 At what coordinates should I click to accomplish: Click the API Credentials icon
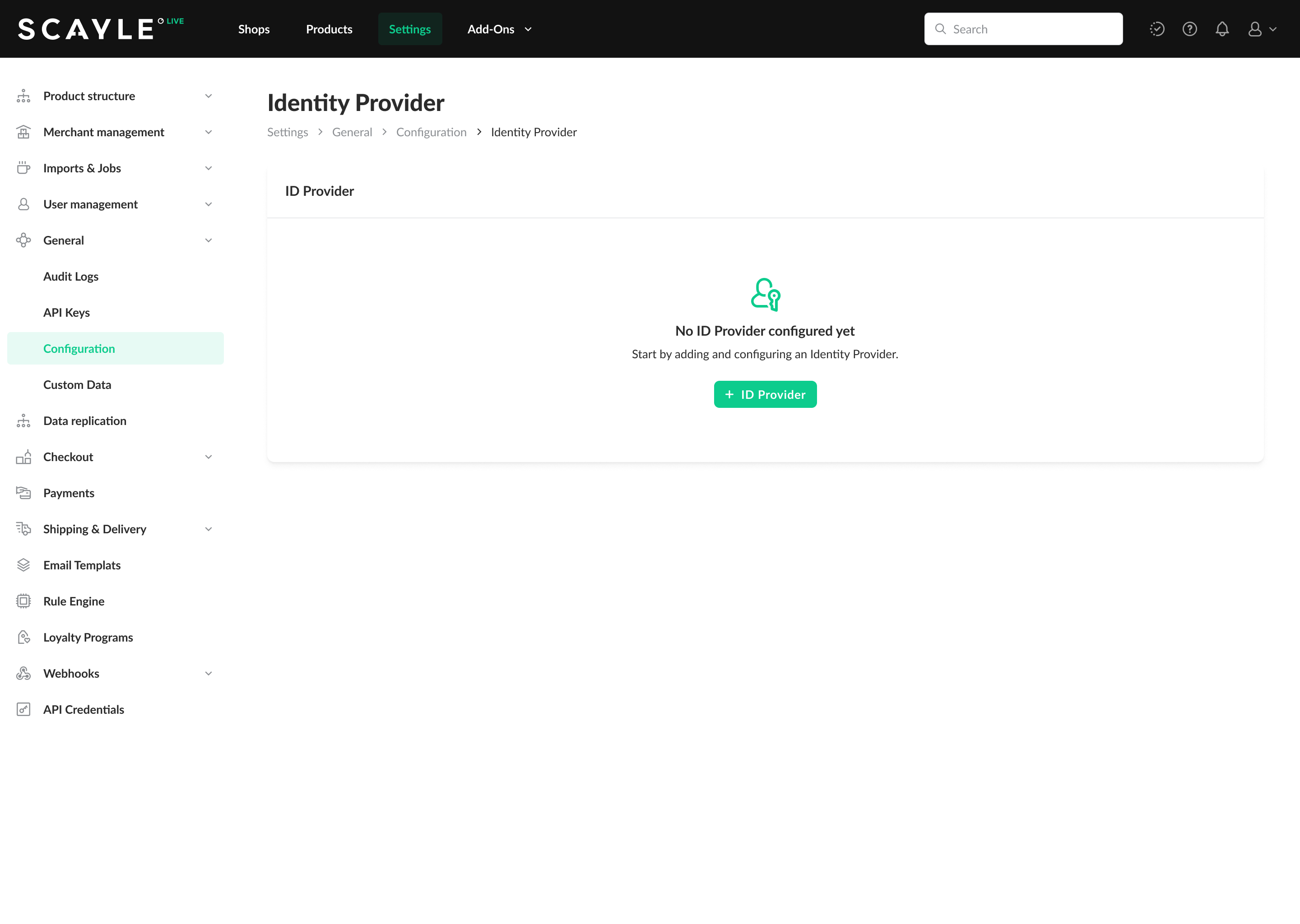point(23,710)
